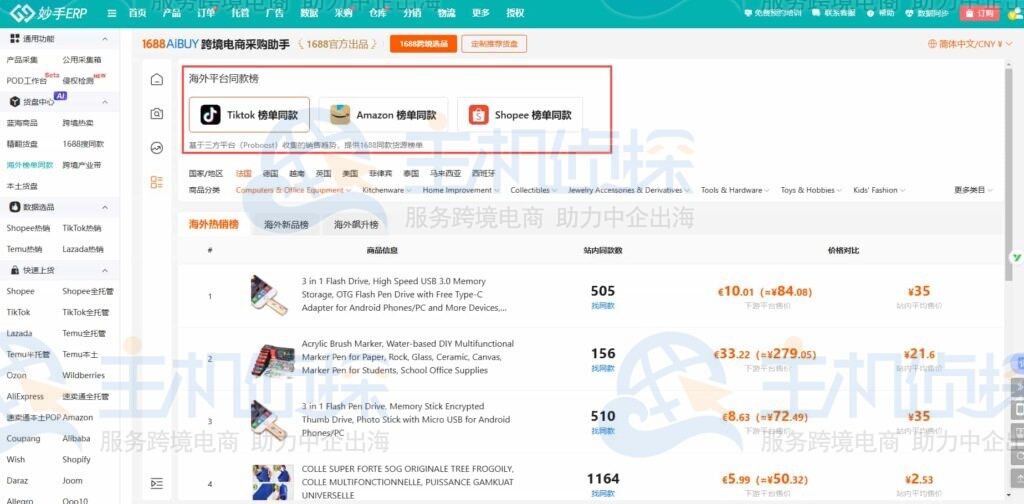Open TikTok全托管 in left sidebar
This screenshot has width=1024, height=504.
pyautogui.click(x=86, y=312)
